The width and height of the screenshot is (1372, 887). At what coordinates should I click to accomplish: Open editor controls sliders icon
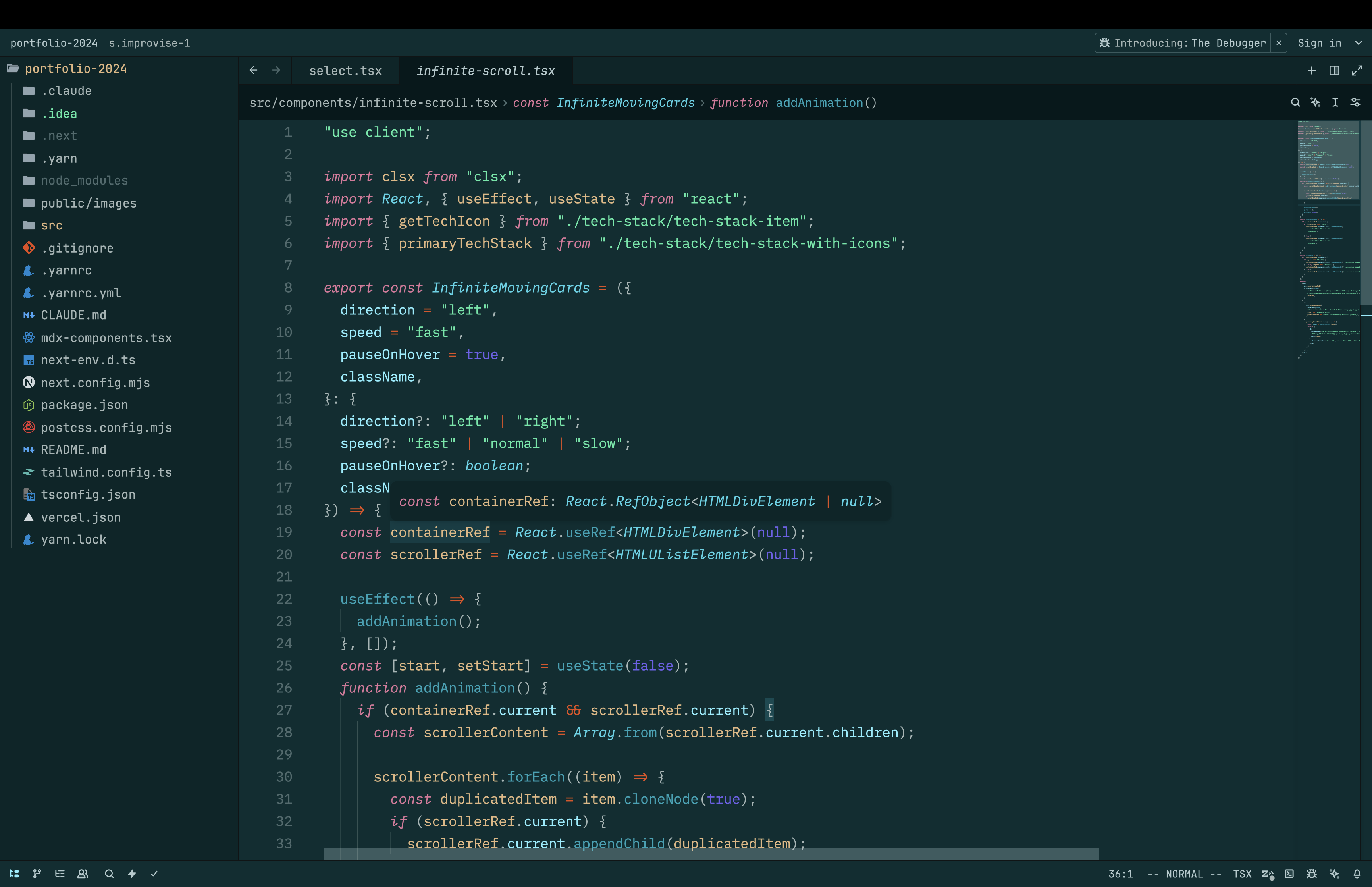1356,102
